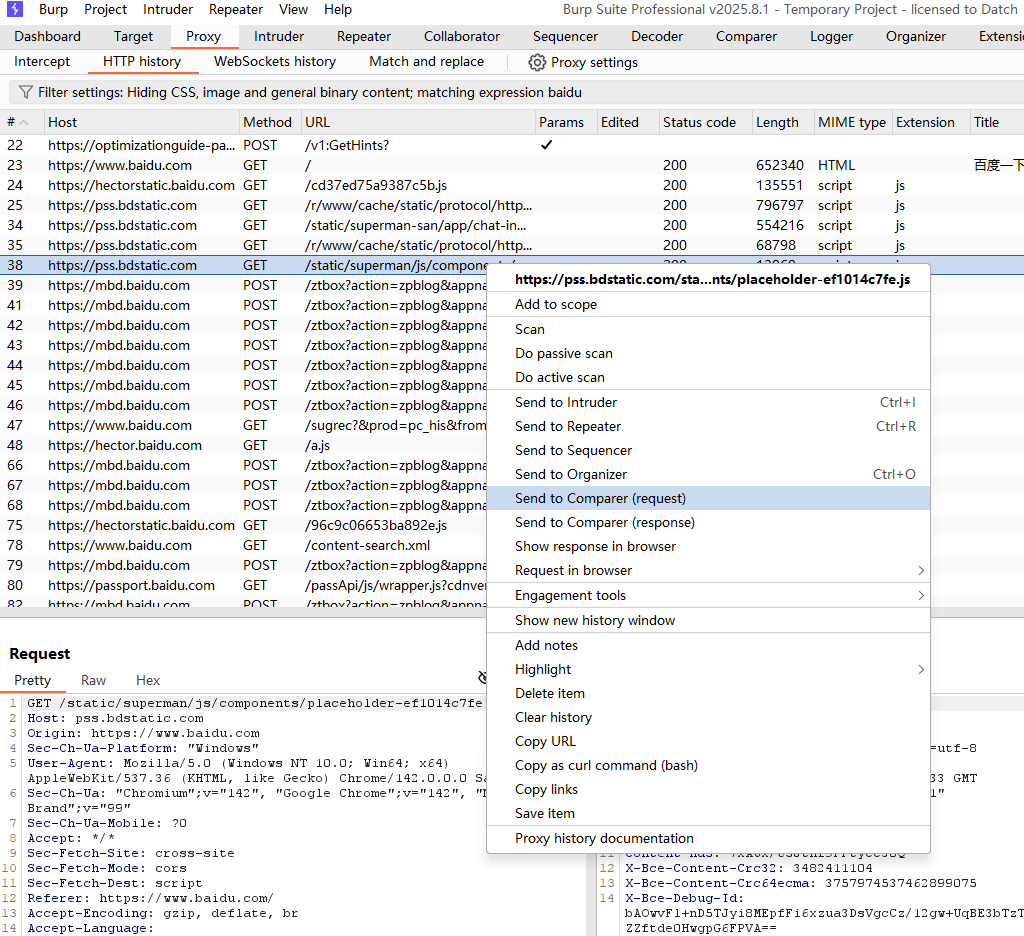Expand Engagement tools submenu arrow
1024x936 pixels.
coord(921,596)
